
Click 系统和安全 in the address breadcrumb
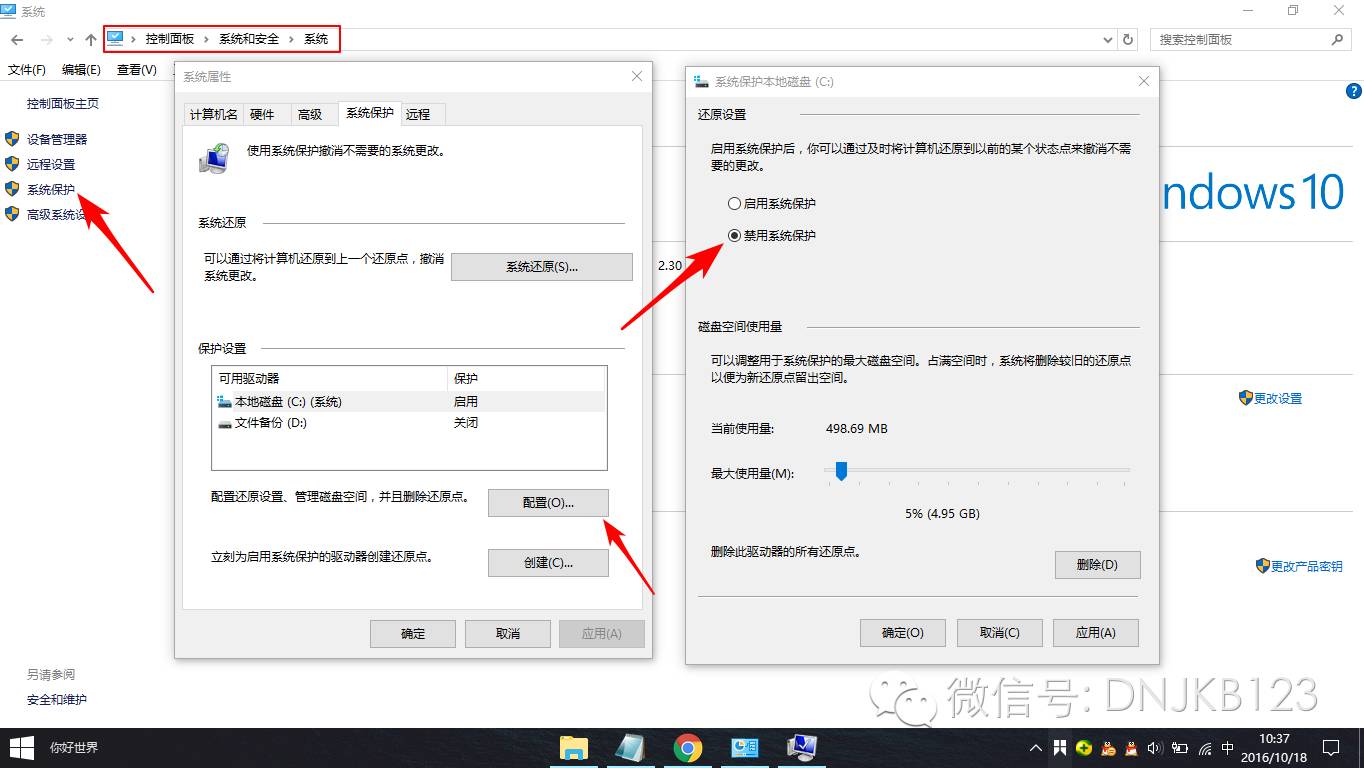coord(250,39)
